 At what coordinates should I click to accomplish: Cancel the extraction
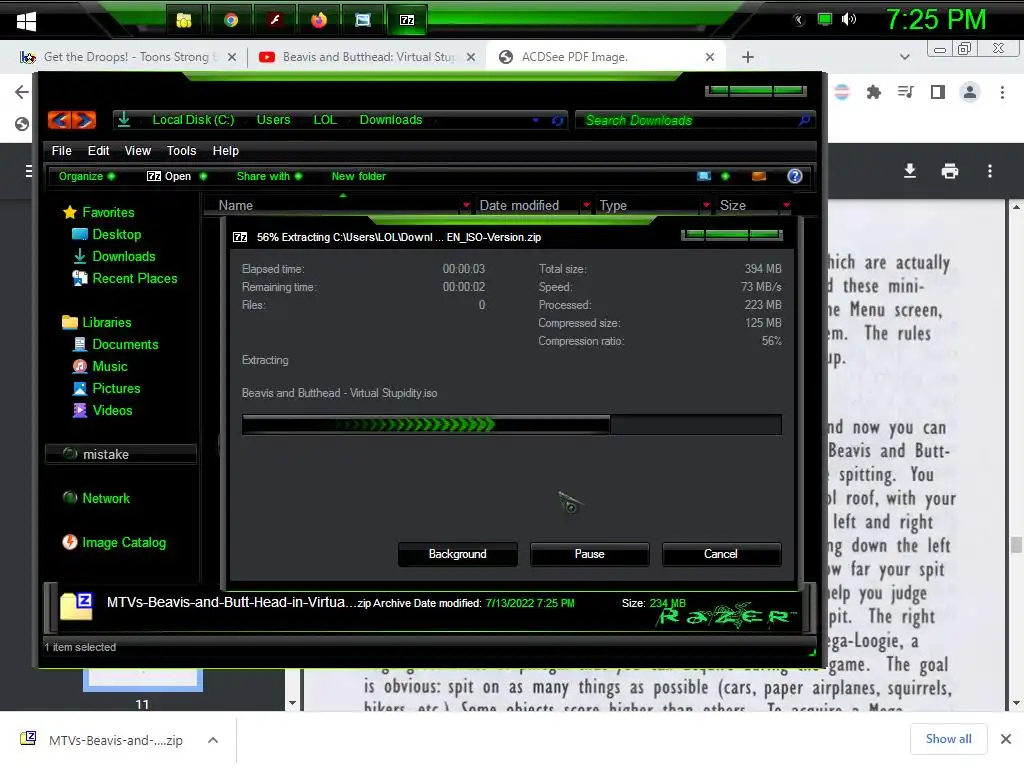(721, 554)
